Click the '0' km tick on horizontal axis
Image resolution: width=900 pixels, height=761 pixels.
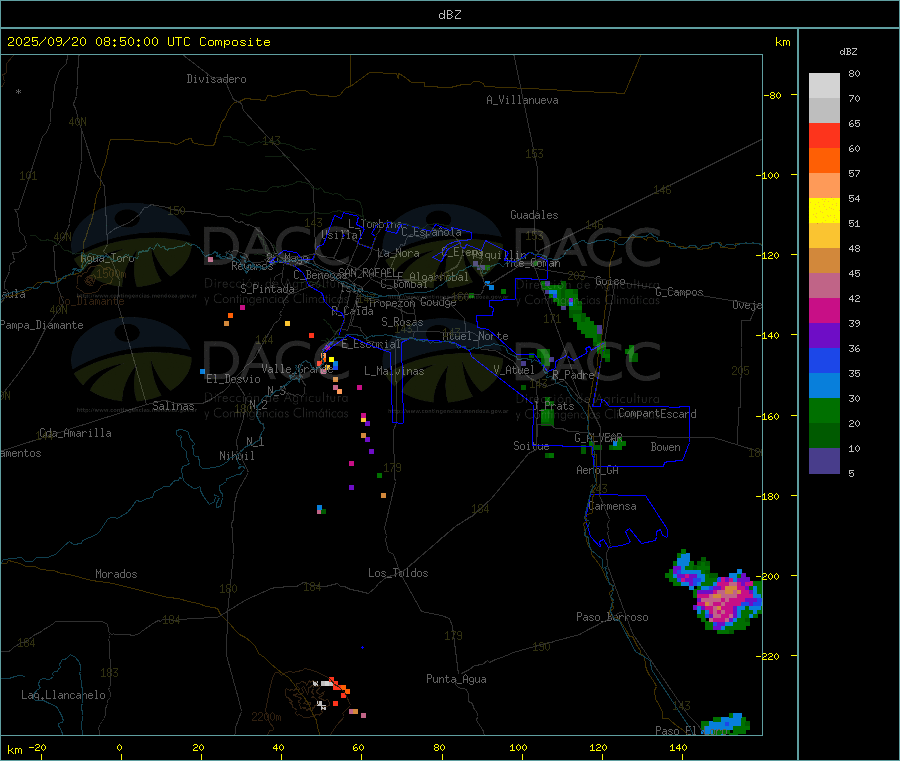click(119, 747)
